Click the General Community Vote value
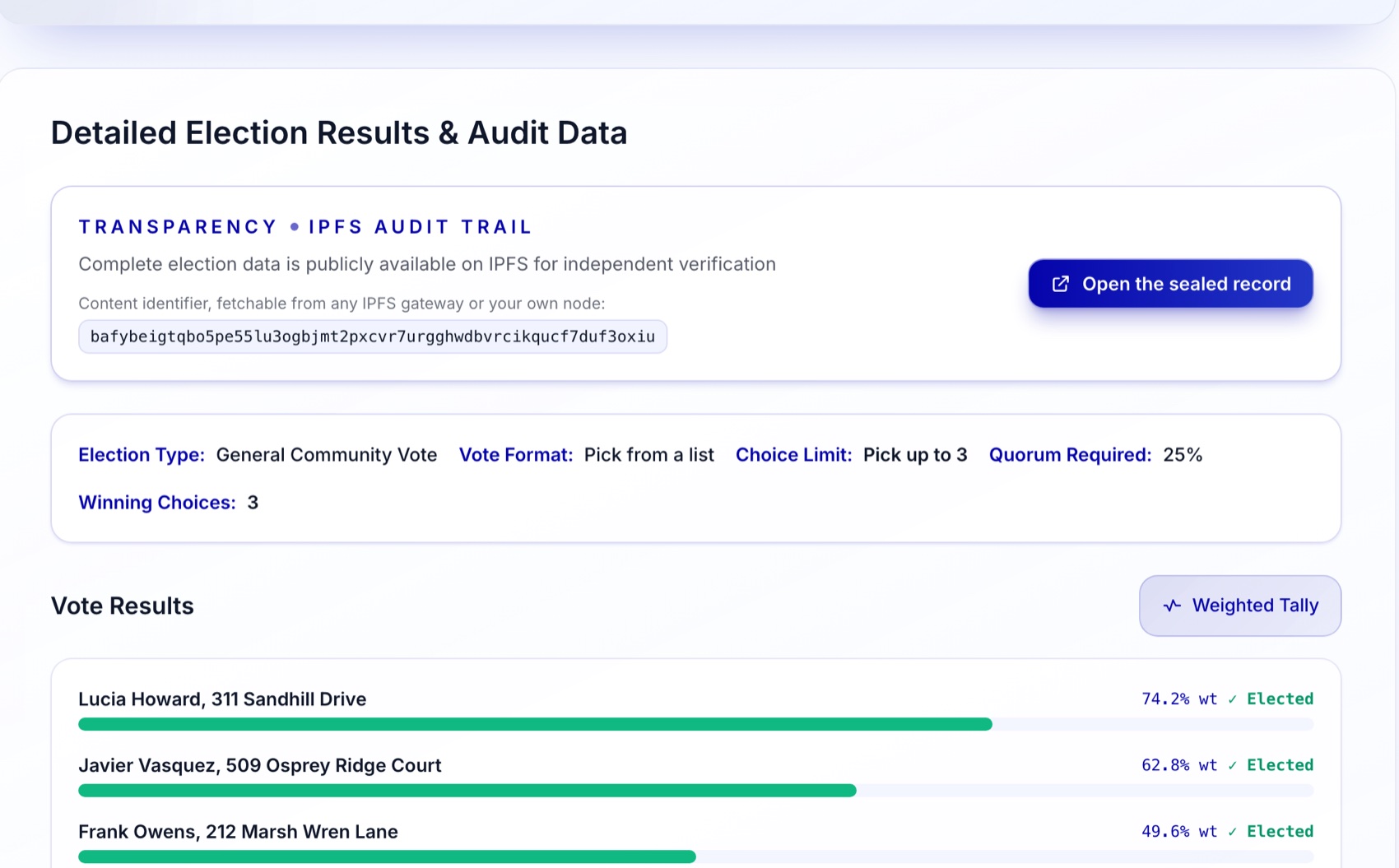This screenshot has width=1399, height=868. (x=327, y=455)
